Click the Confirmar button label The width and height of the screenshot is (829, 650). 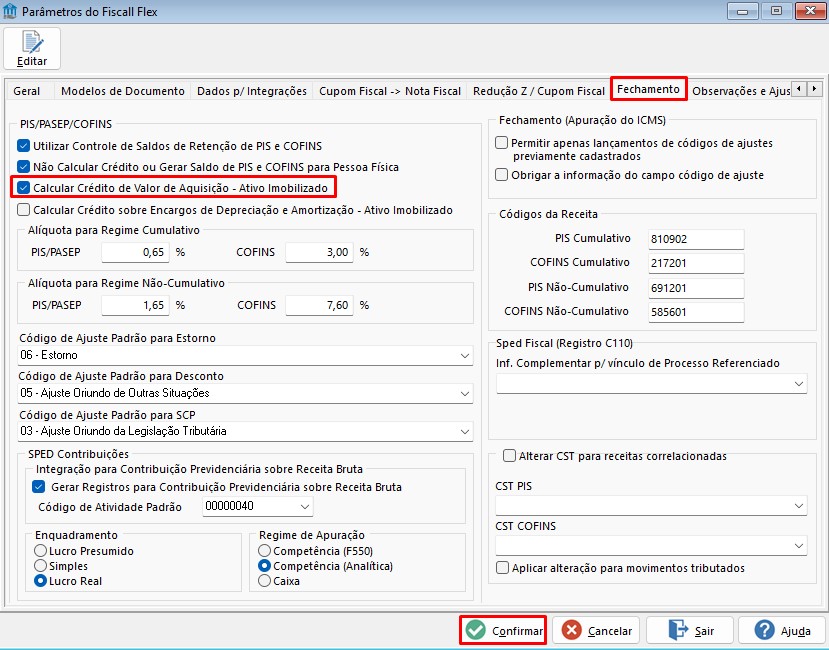(x=517, y=631)
